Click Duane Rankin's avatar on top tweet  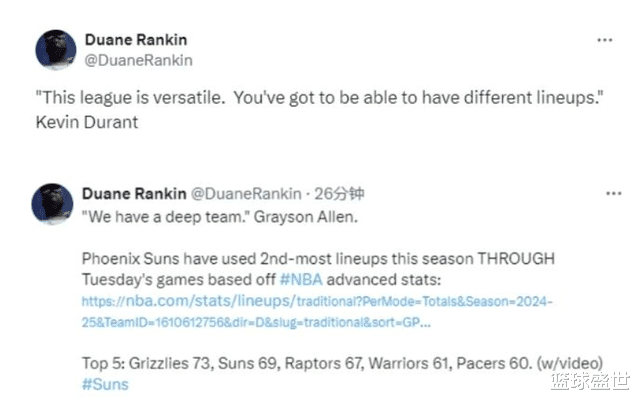pyautogui.click(x=56, y=50)
